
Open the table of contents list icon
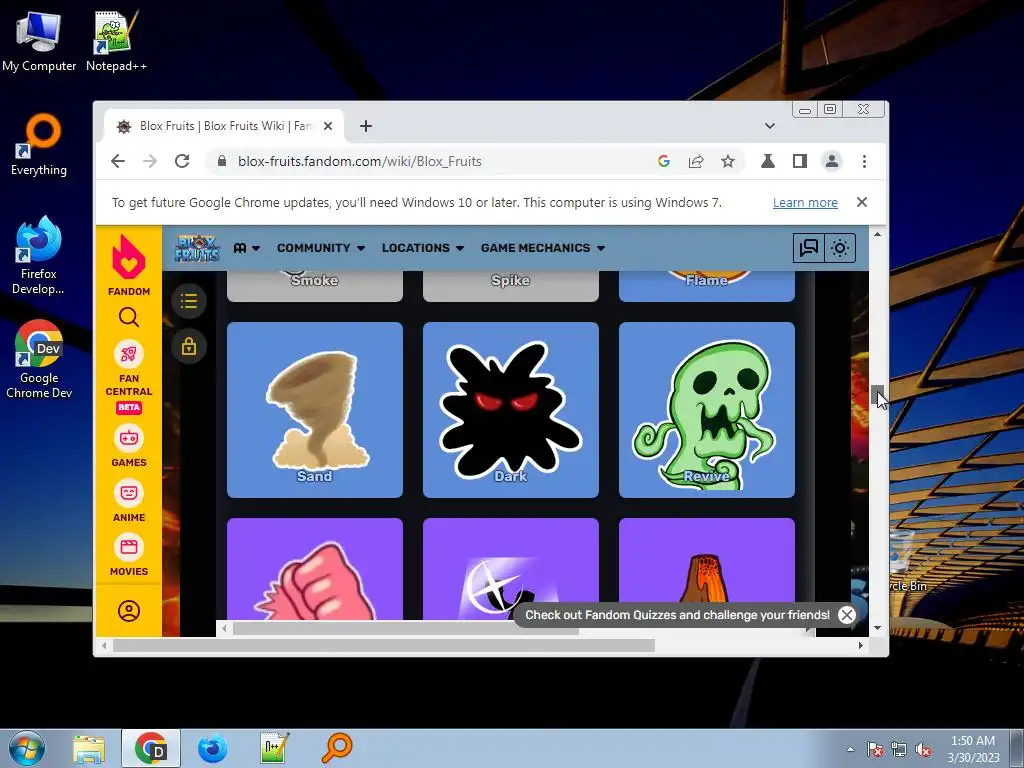click(189, 301)
